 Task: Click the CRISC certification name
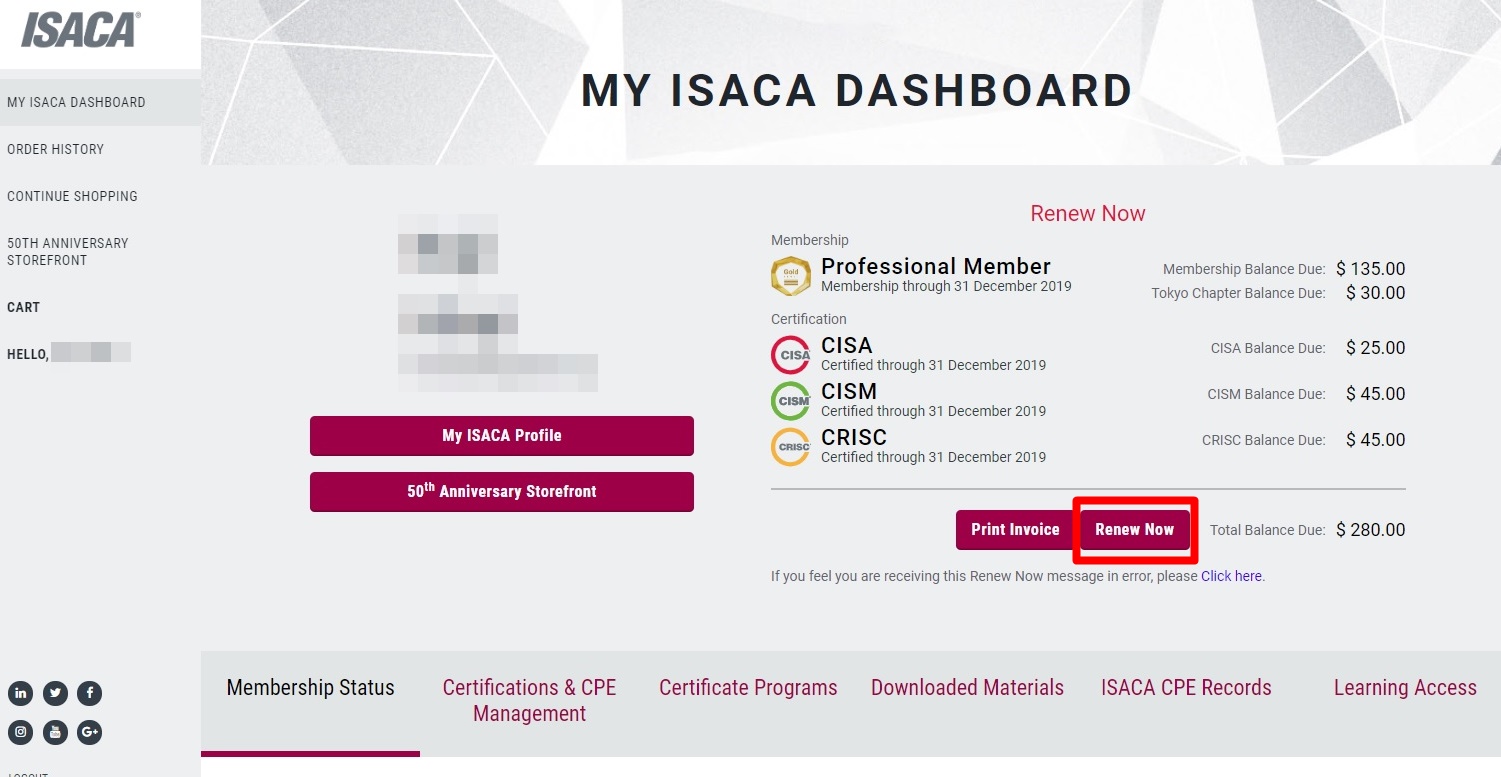click(x=854, y=437)
